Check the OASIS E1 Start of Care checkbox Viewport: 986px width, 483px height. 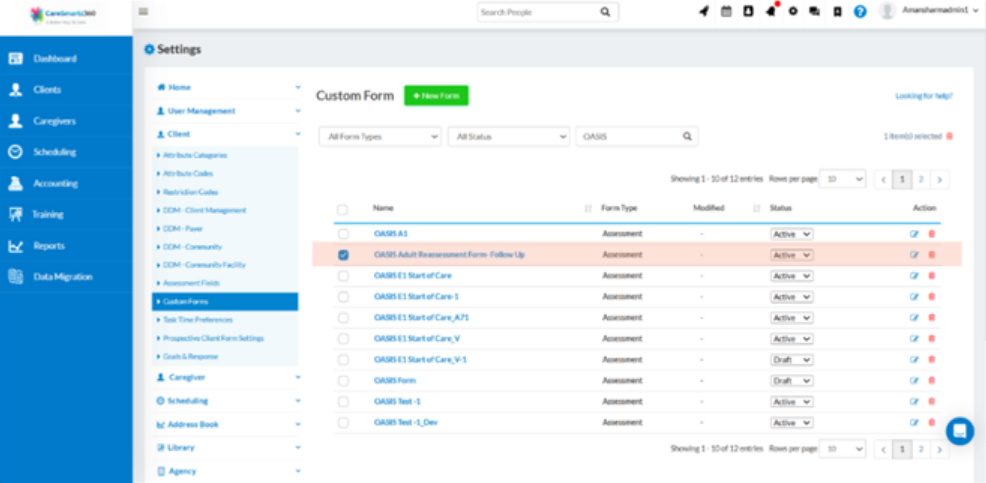click(x=343, y=275)
